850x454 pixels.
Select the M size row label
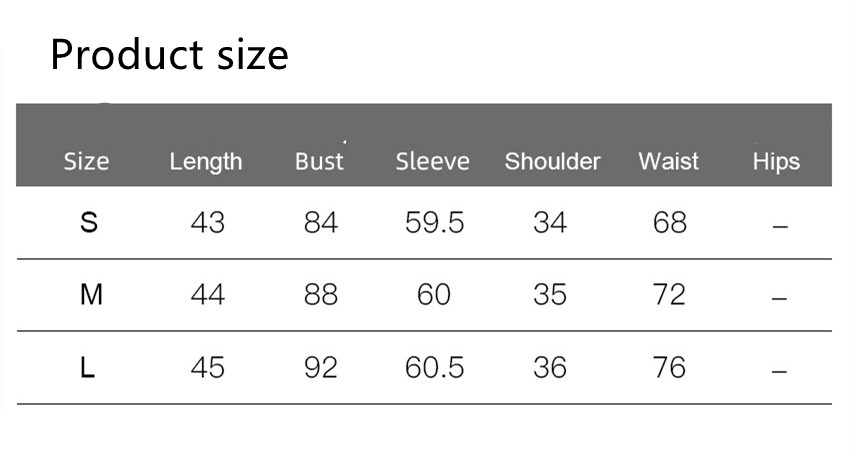click(x=91, y=295)
